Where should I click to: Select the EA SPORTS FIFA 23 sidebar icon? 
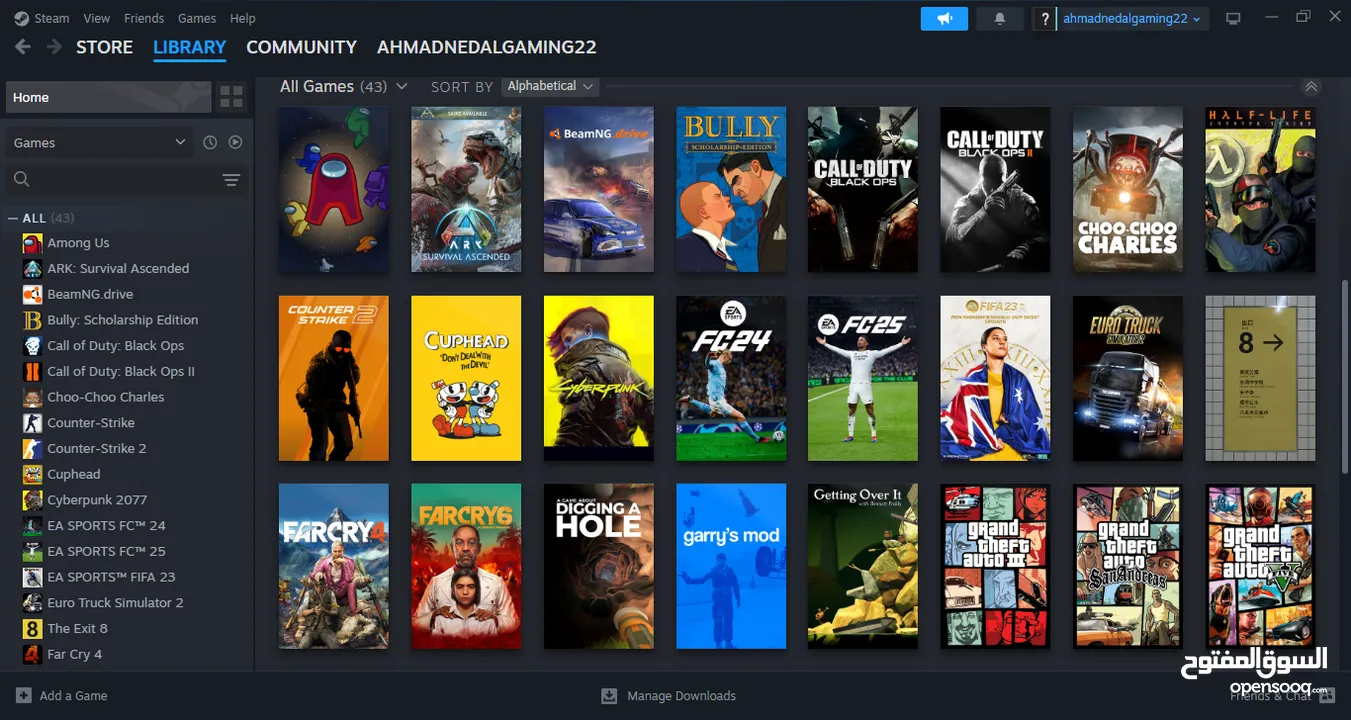32,577
